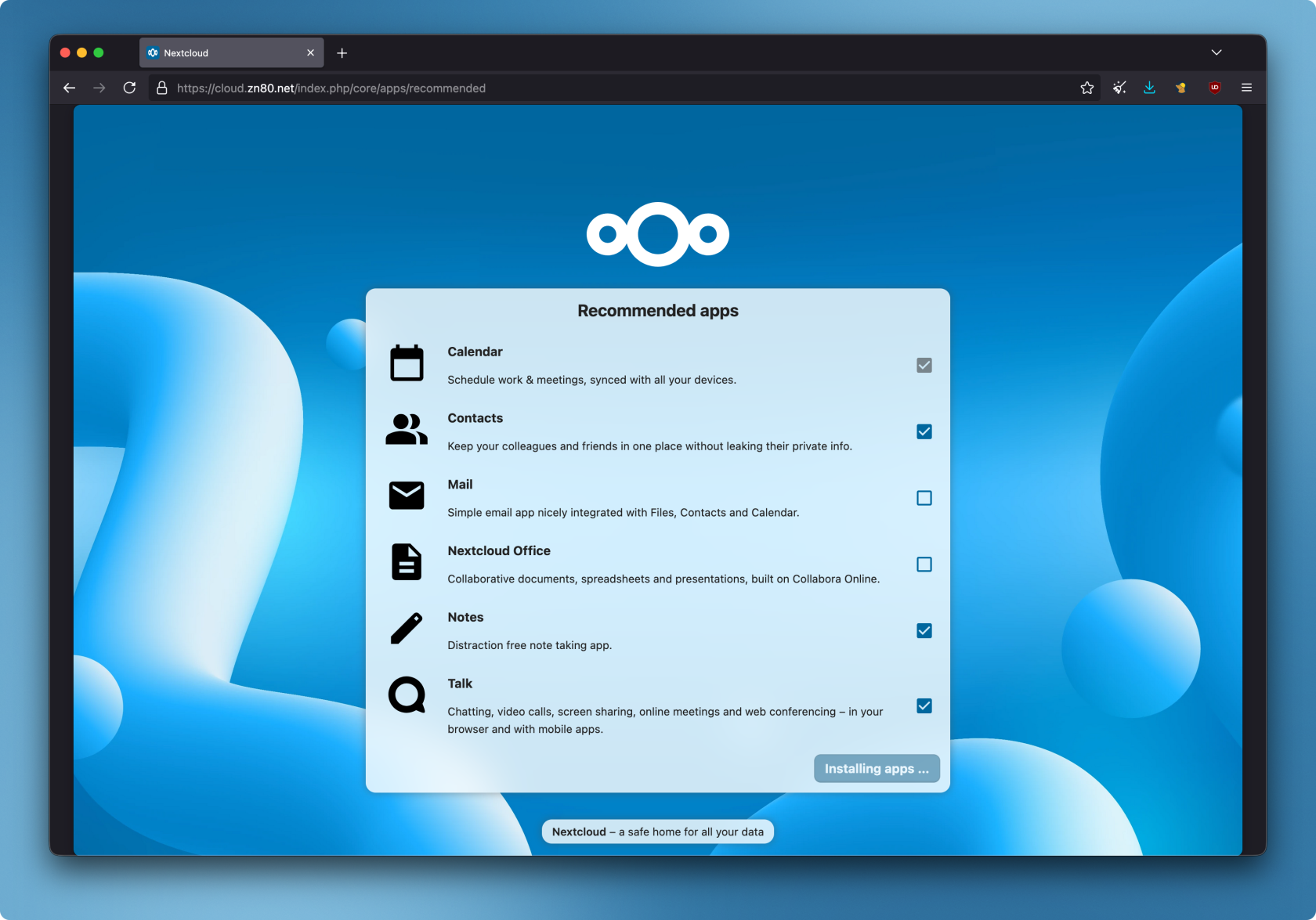Viewport: 1316px width, 920px height.
Task: Click the Notes pencil icon
Action: coord(407,629)
